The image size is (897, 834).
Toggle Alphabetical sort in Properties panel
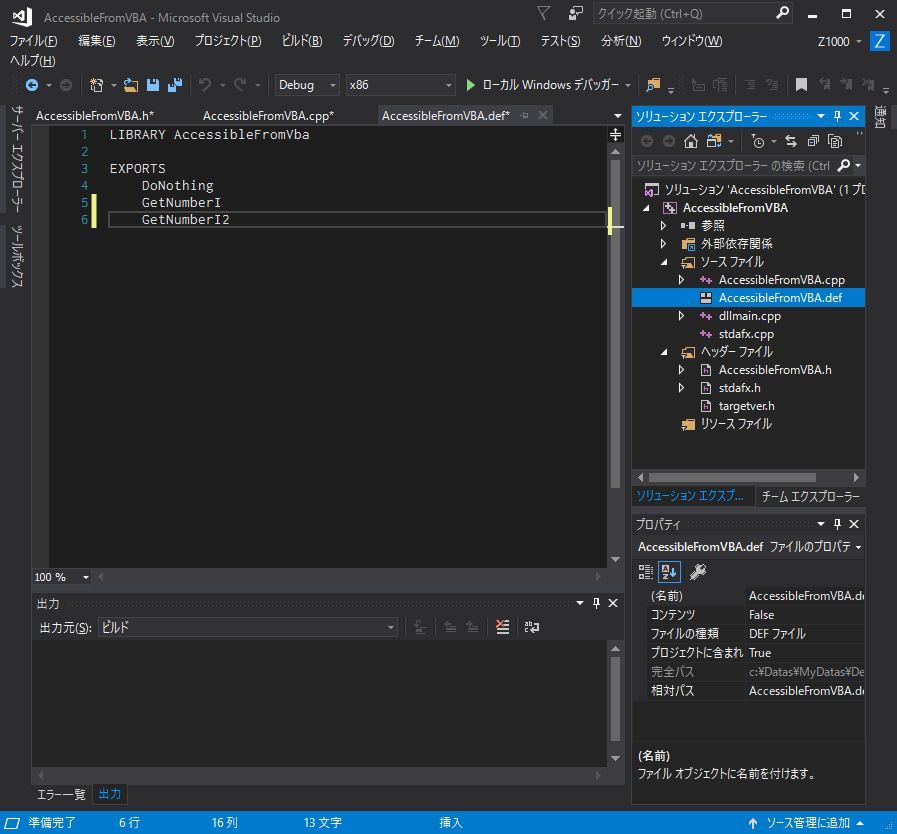coord(669,571)
